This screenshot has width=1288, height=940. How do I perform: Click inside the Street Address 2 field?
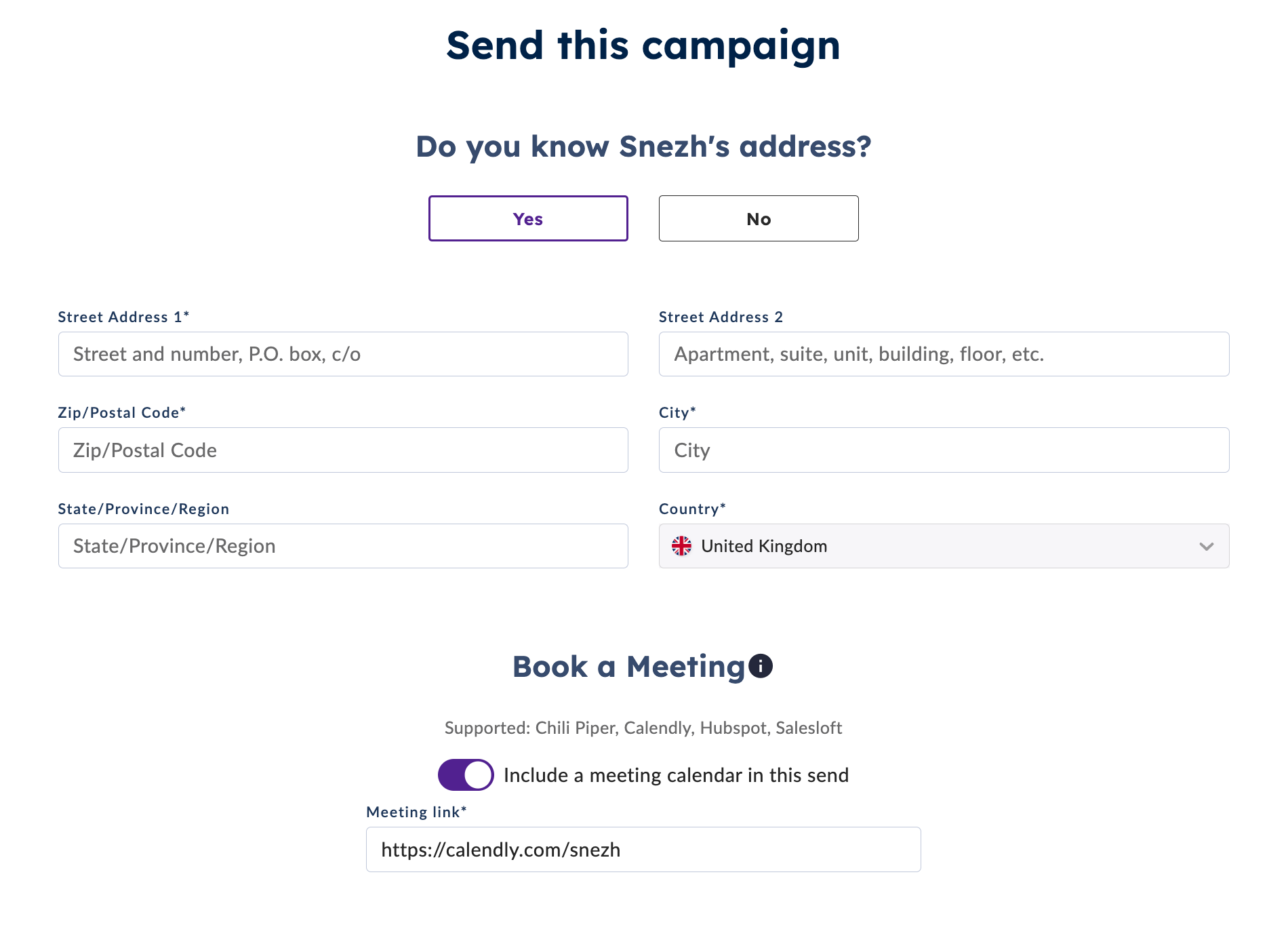pos(944,354)
